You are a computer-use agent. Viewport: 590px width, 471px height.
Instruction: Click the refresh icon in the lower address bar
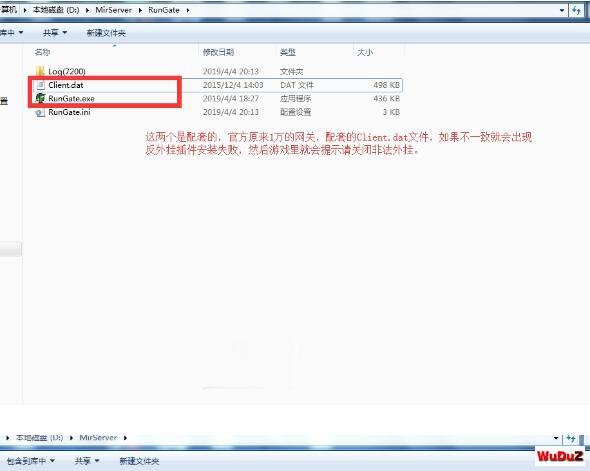[571, 438]
